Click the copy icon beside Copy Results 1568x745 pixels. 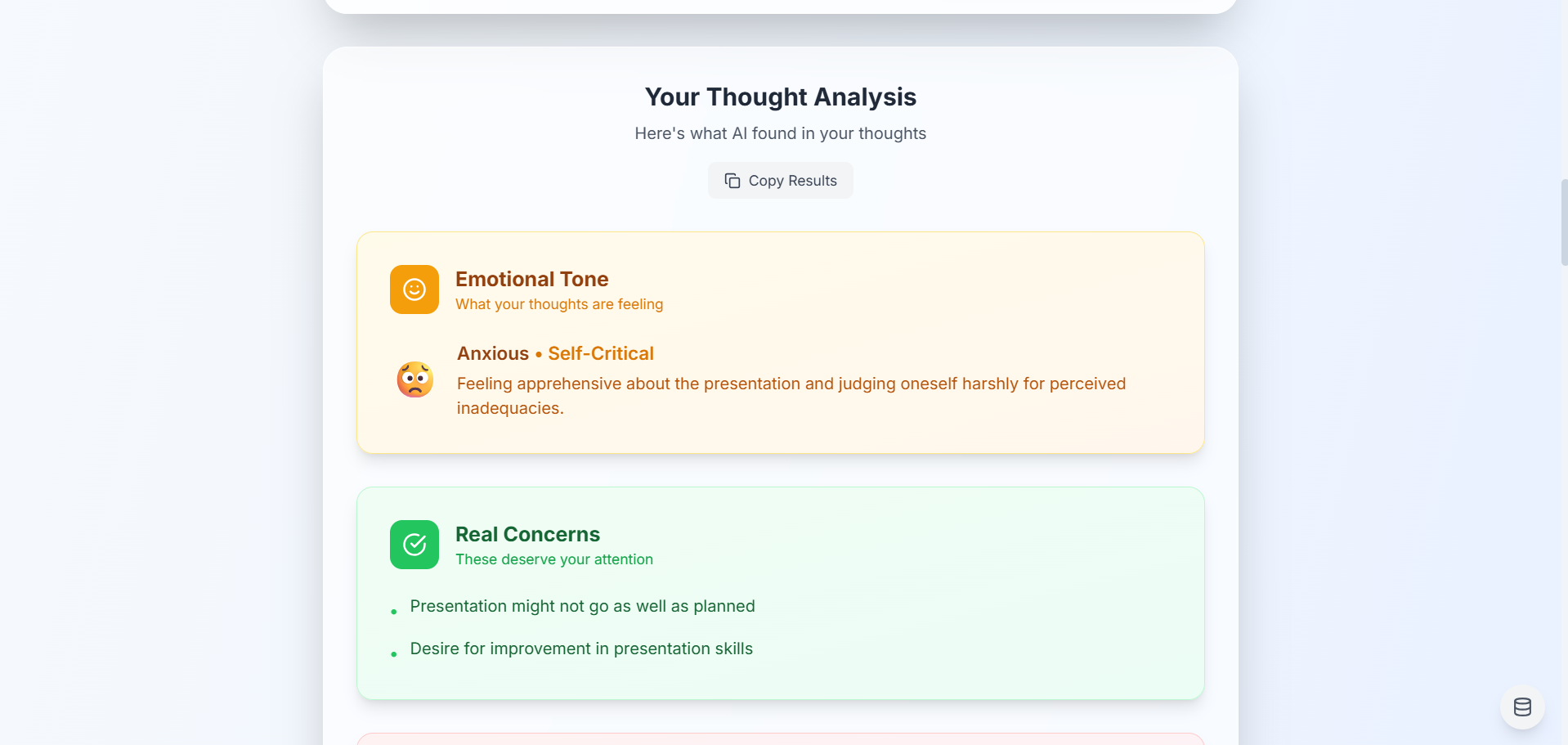coord(732,181)
